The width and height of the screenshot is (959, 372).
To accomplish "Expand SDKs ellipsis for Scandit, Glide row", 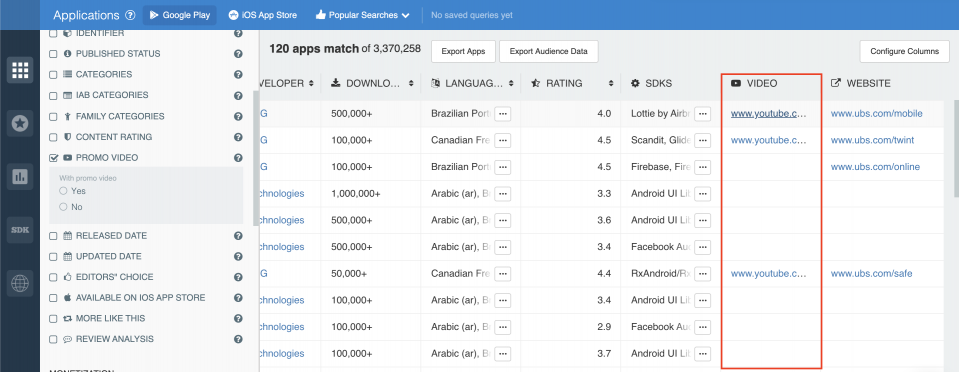I will 703,140.
